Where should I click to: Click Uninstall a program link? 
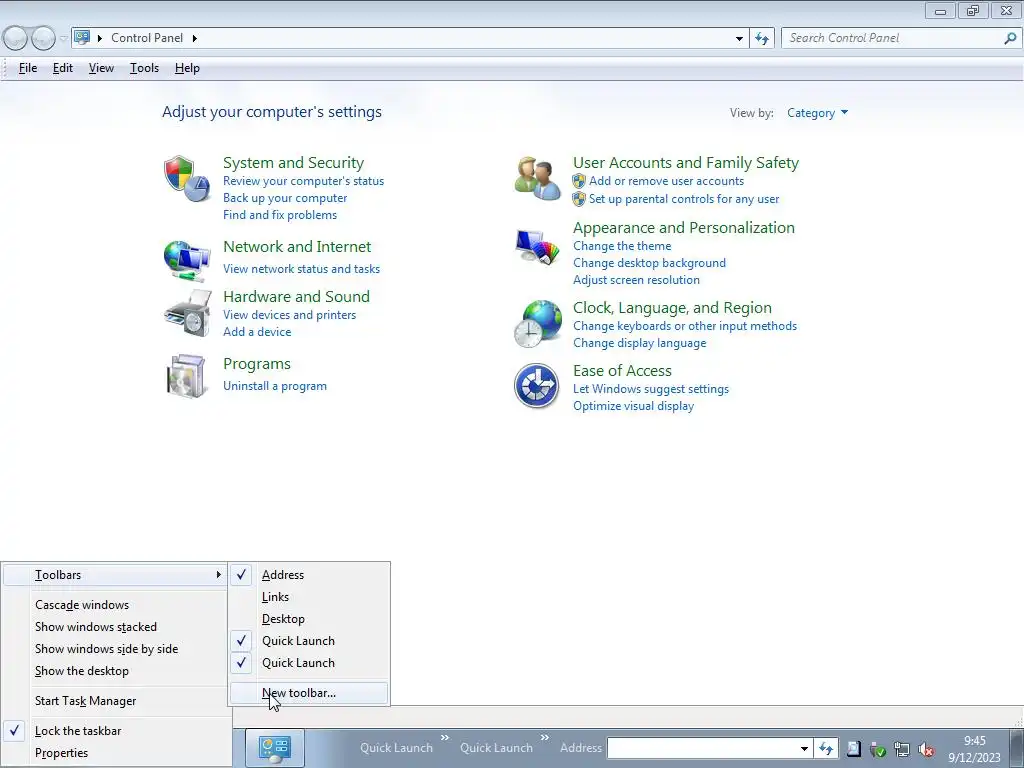tap(274, 386)
